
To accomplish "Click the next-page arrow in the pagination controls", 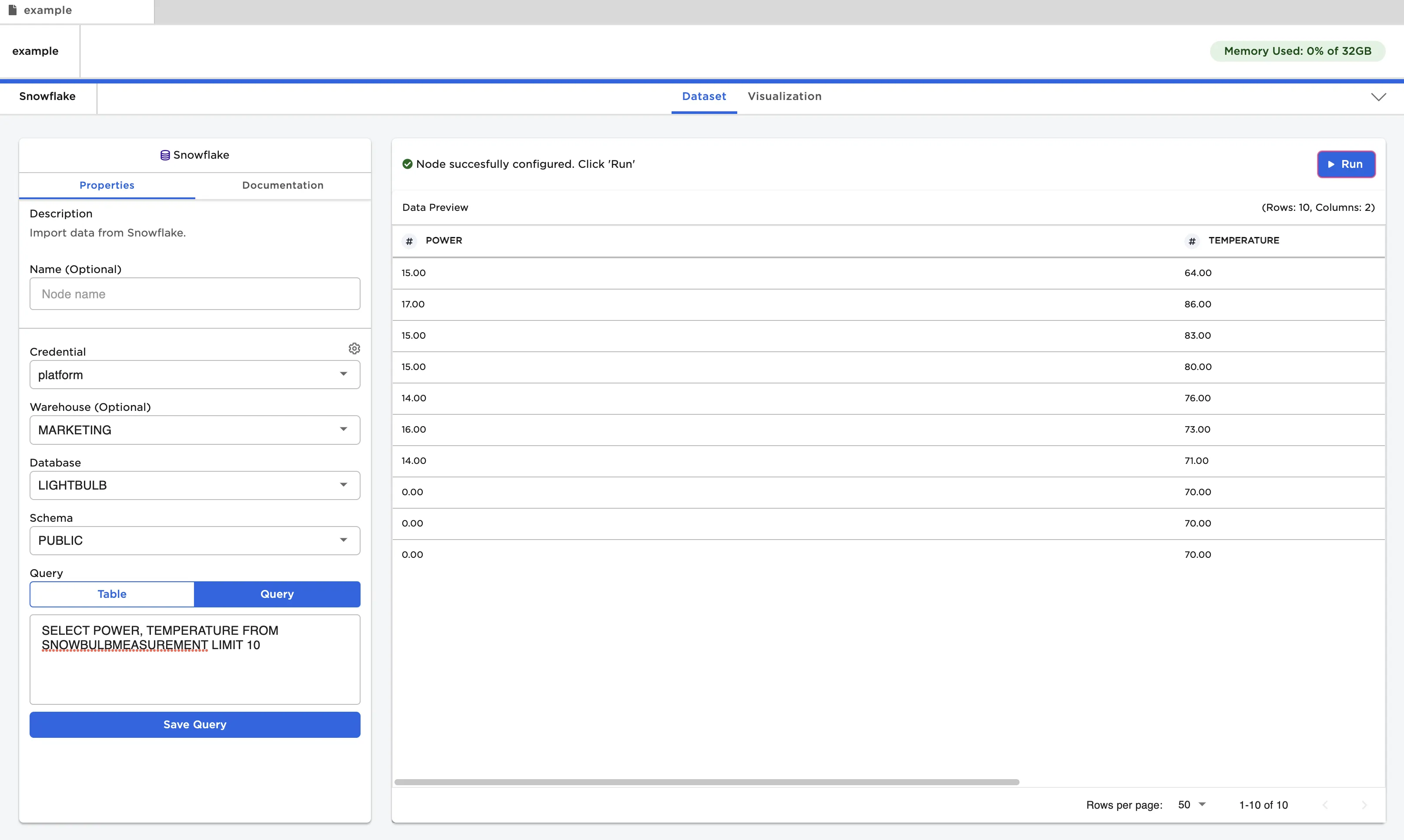I will click(1364, 804).
